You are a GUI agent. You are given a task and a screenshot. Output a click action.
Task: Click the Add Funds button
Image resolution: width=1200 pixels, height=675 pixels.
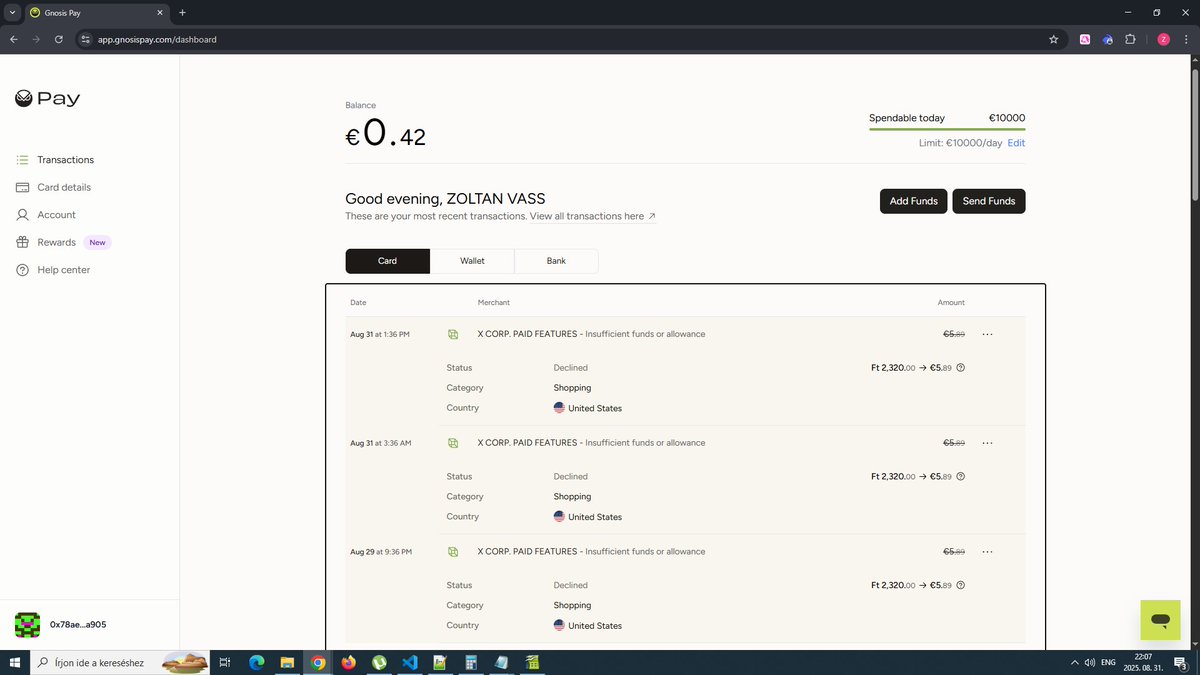913,201
